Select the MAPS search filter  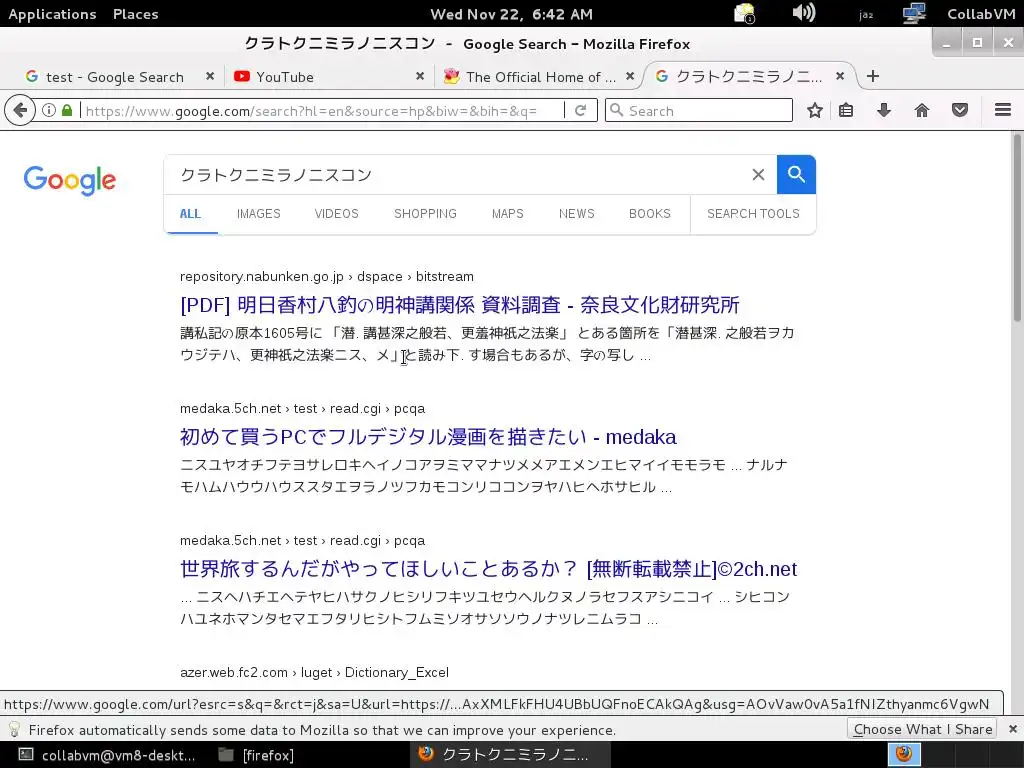point(507,214)
